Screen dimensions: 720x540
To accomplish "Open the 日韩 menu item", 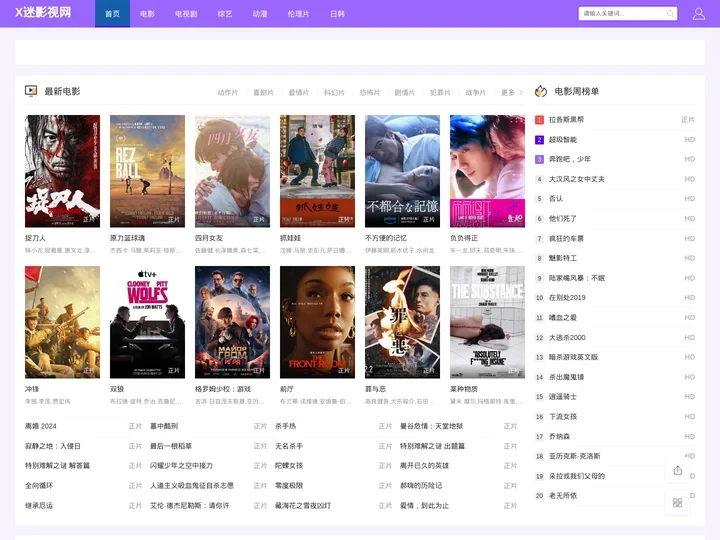I will coord(337,14).
